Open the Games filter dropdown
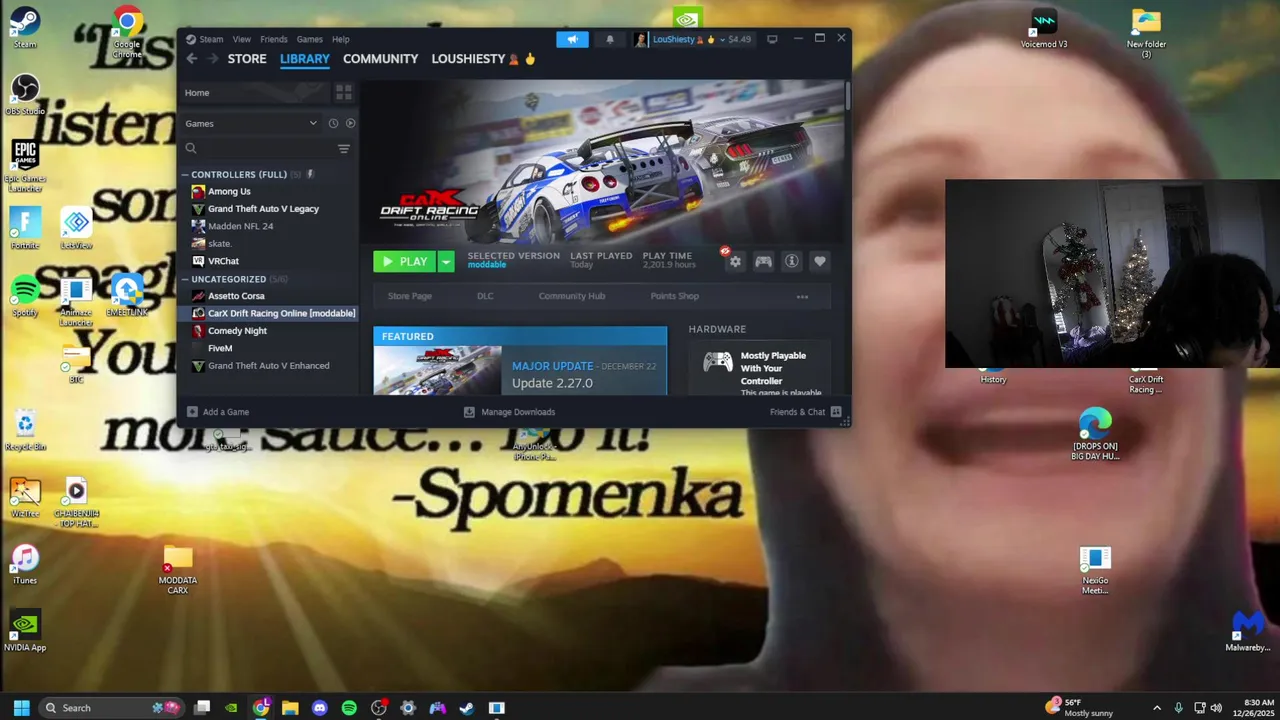The width and height of the screenshot is (1280, 720). [x=252, y=123]
